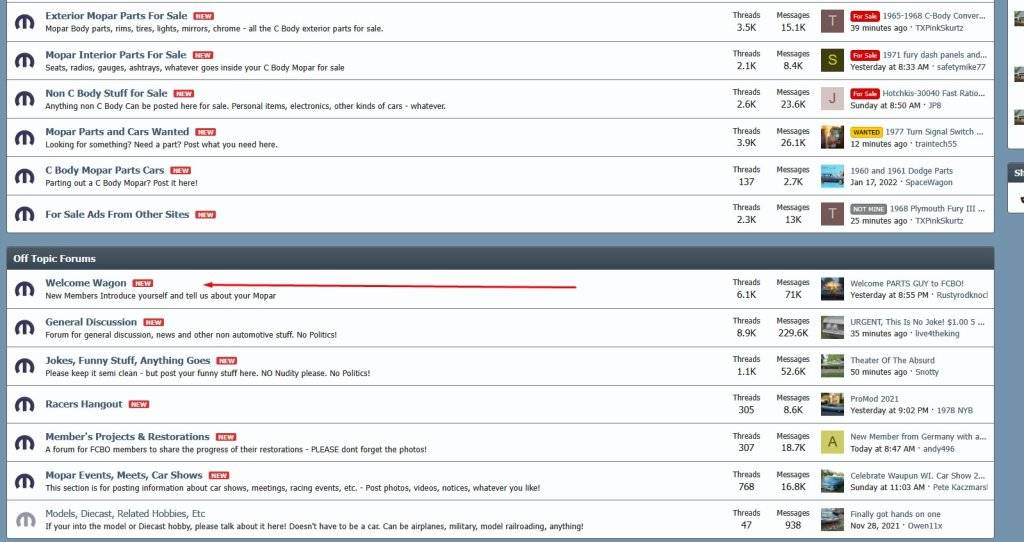Click the 'A' avatar in Member's Projects row
Image resolution: width=1024 pixels, height=542 pixels.
[x=832, y=443]
